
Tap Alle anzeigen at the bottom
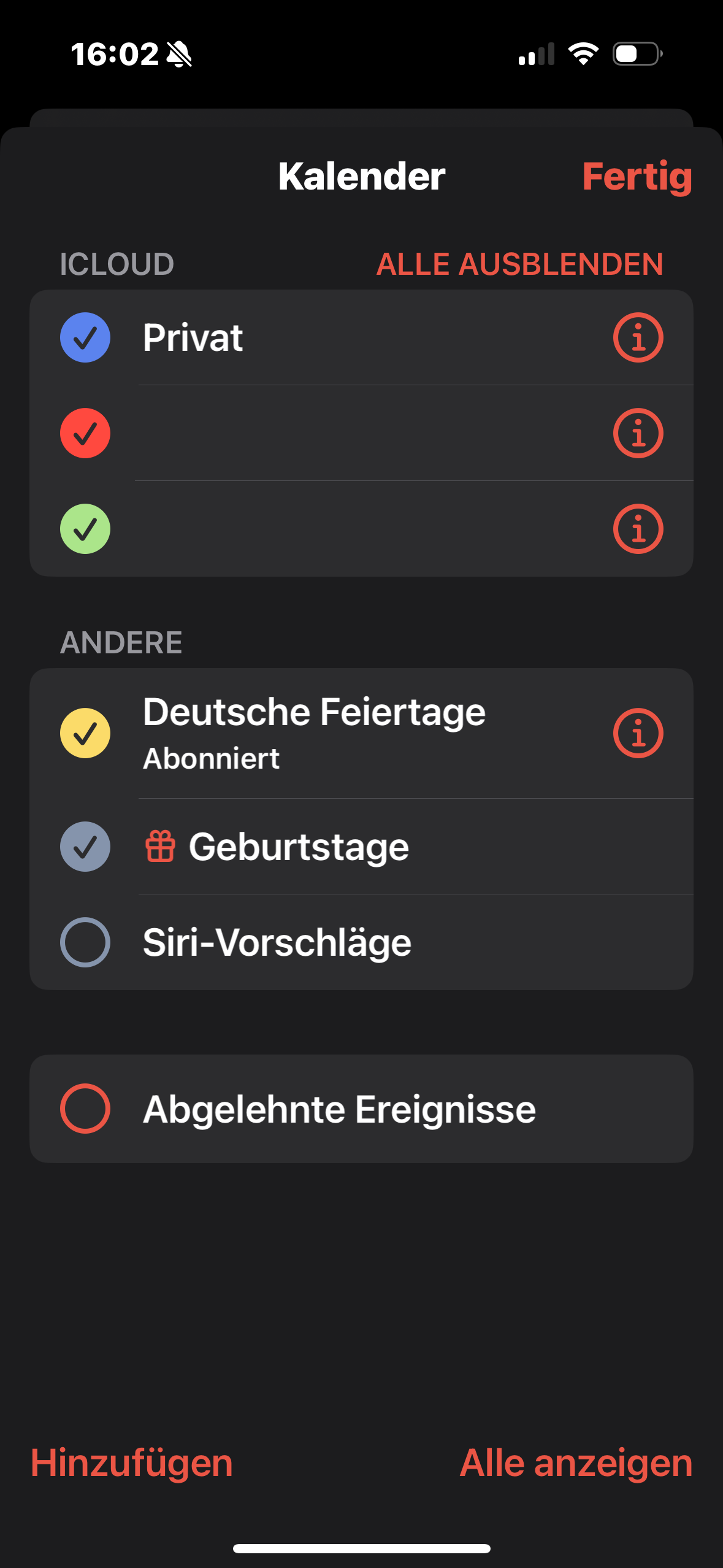576,1463
